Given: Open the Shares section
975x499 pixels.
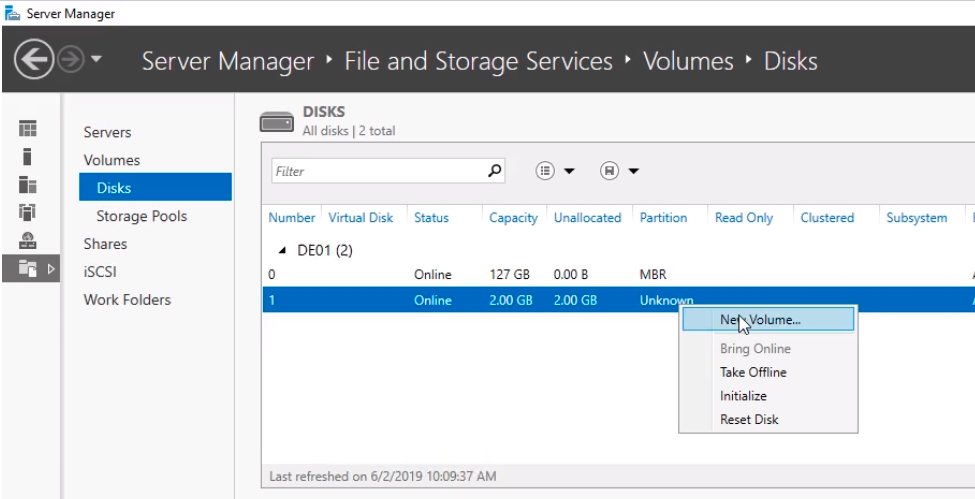Looking at the screenshot, I should tap(105, 244).
